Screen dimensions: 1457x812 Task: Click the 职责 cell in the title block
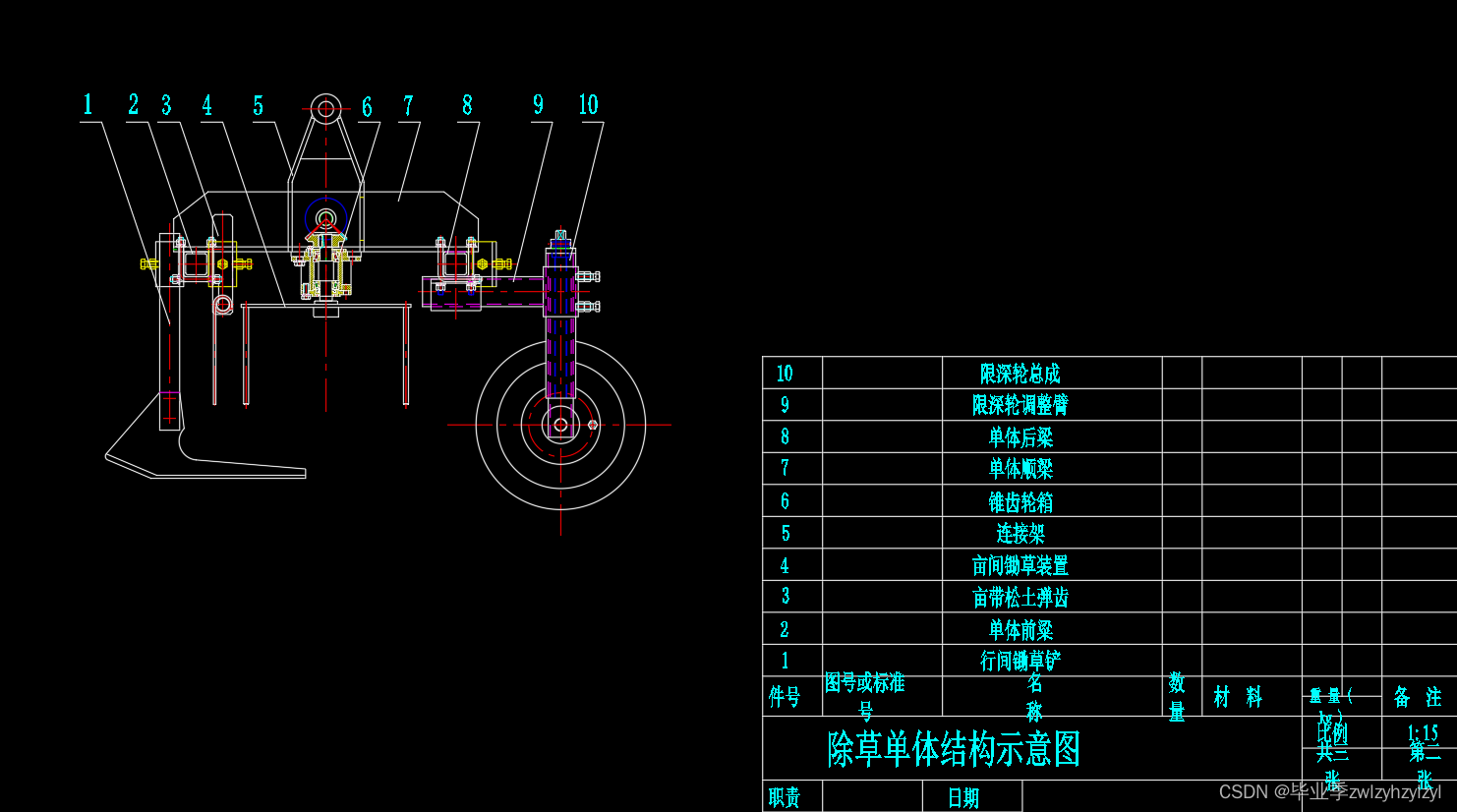[x=784, y=797]
